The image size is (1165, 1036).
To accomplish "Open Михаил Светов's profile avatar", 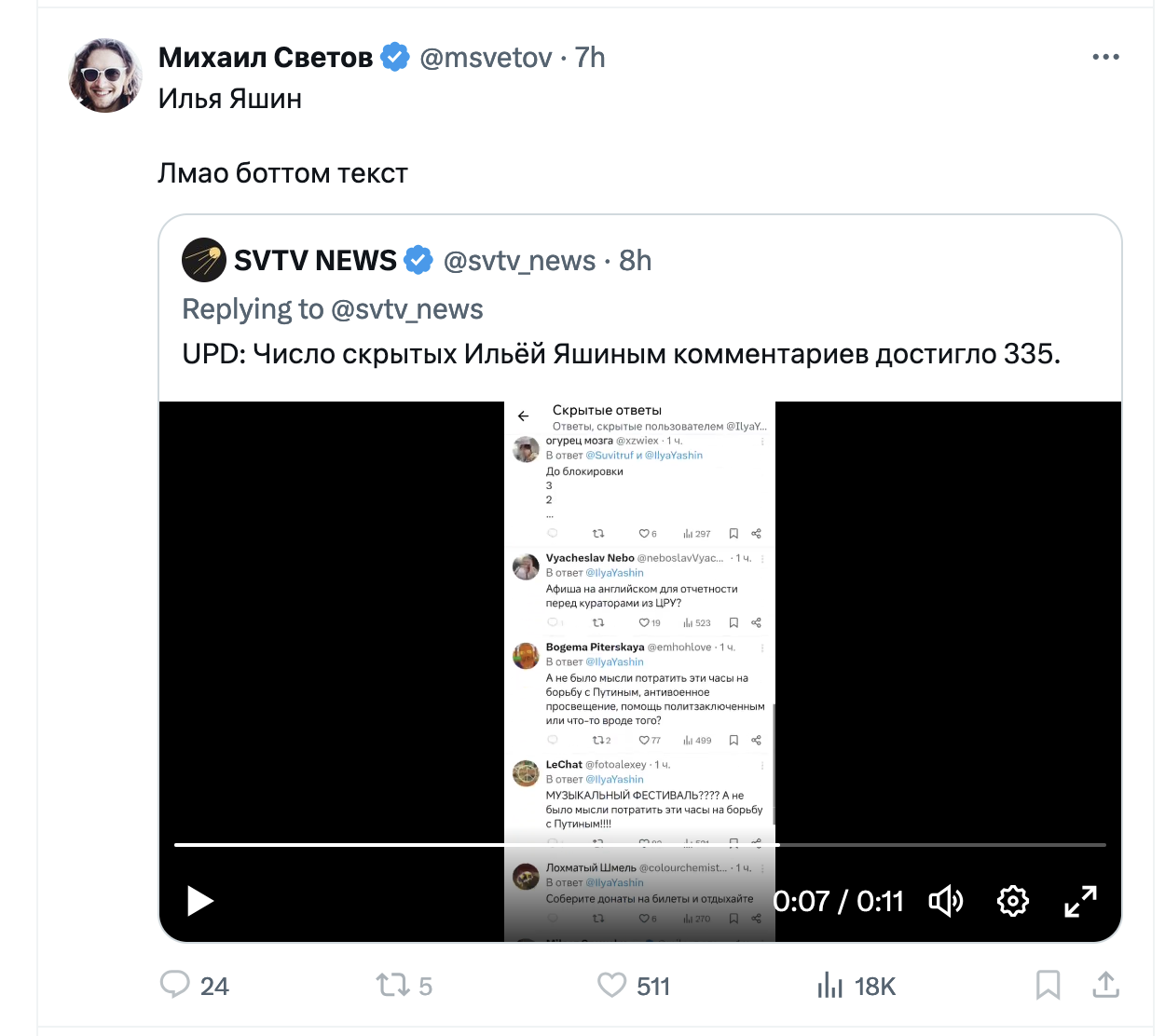I will coord(106,75).
